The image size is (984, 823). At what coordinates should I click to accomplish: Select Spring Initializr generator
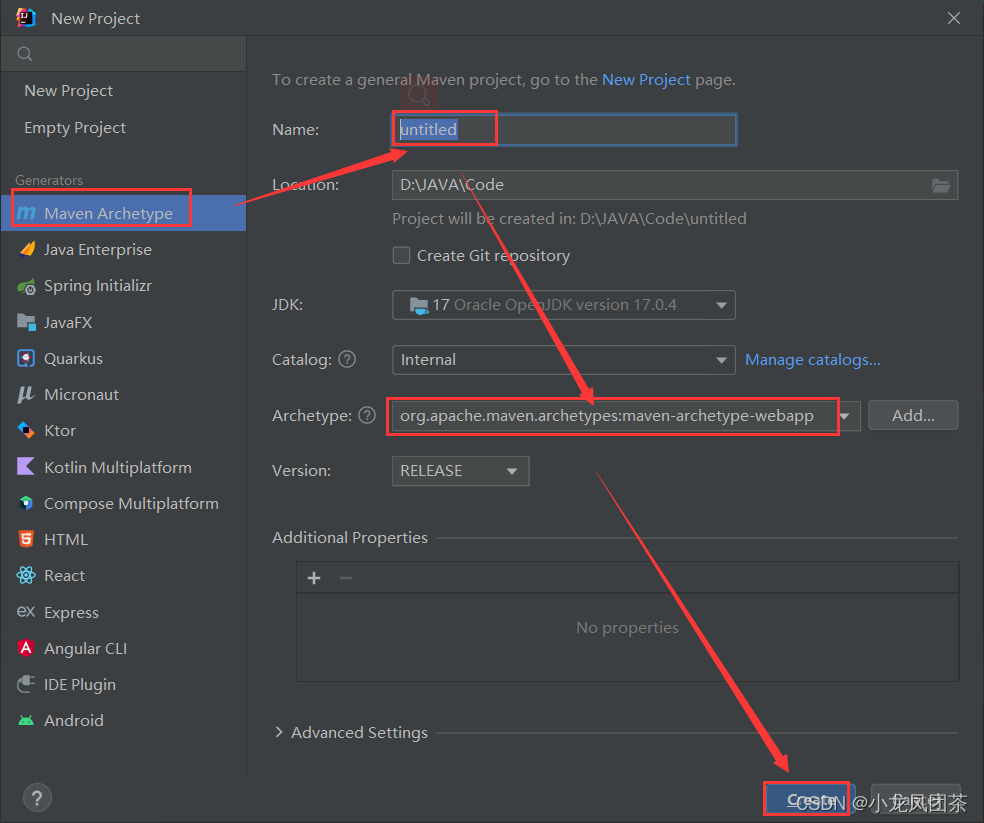(124, 286)
